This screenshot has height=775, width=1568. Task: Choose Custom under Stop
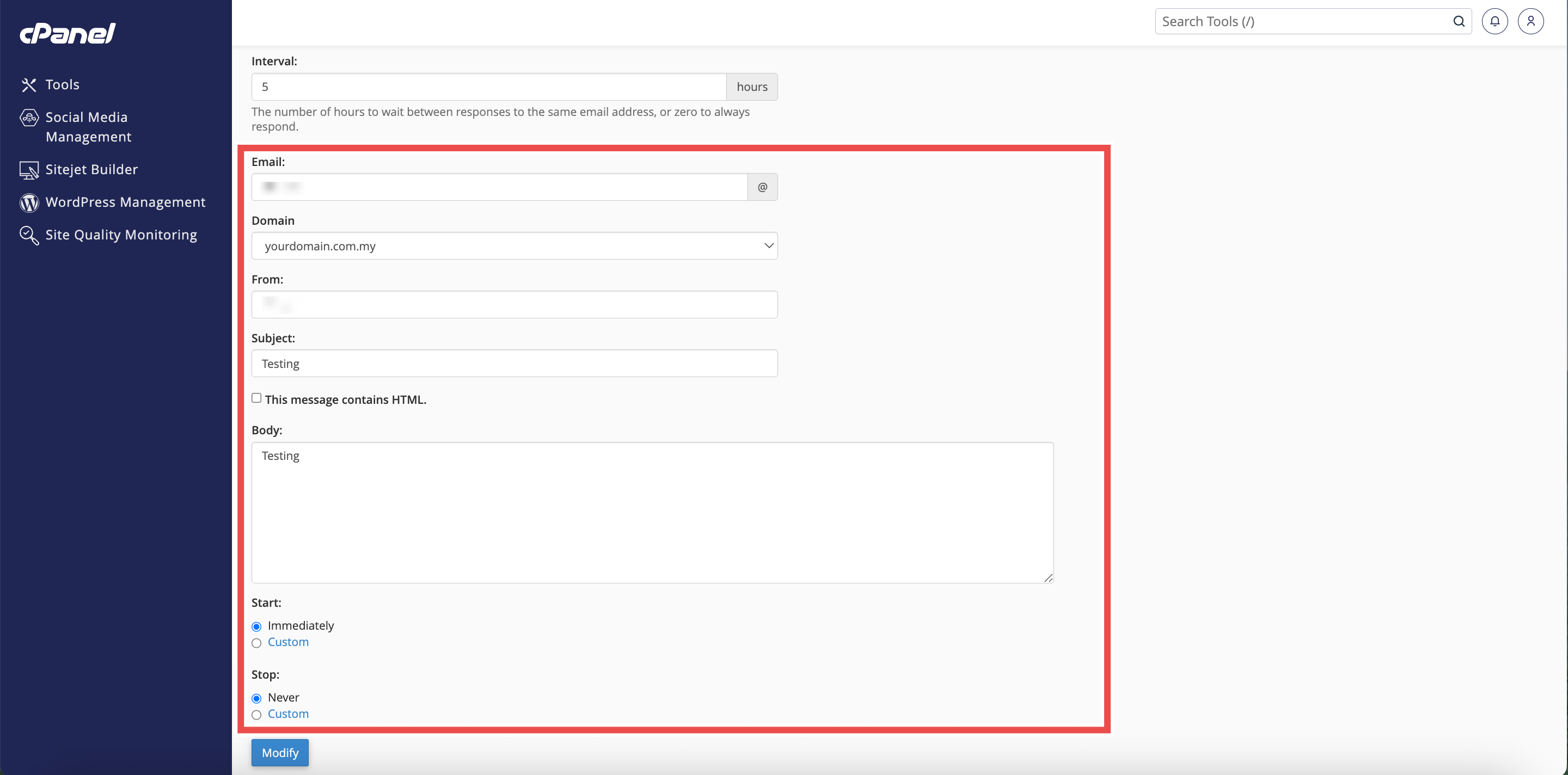point(256,715)
